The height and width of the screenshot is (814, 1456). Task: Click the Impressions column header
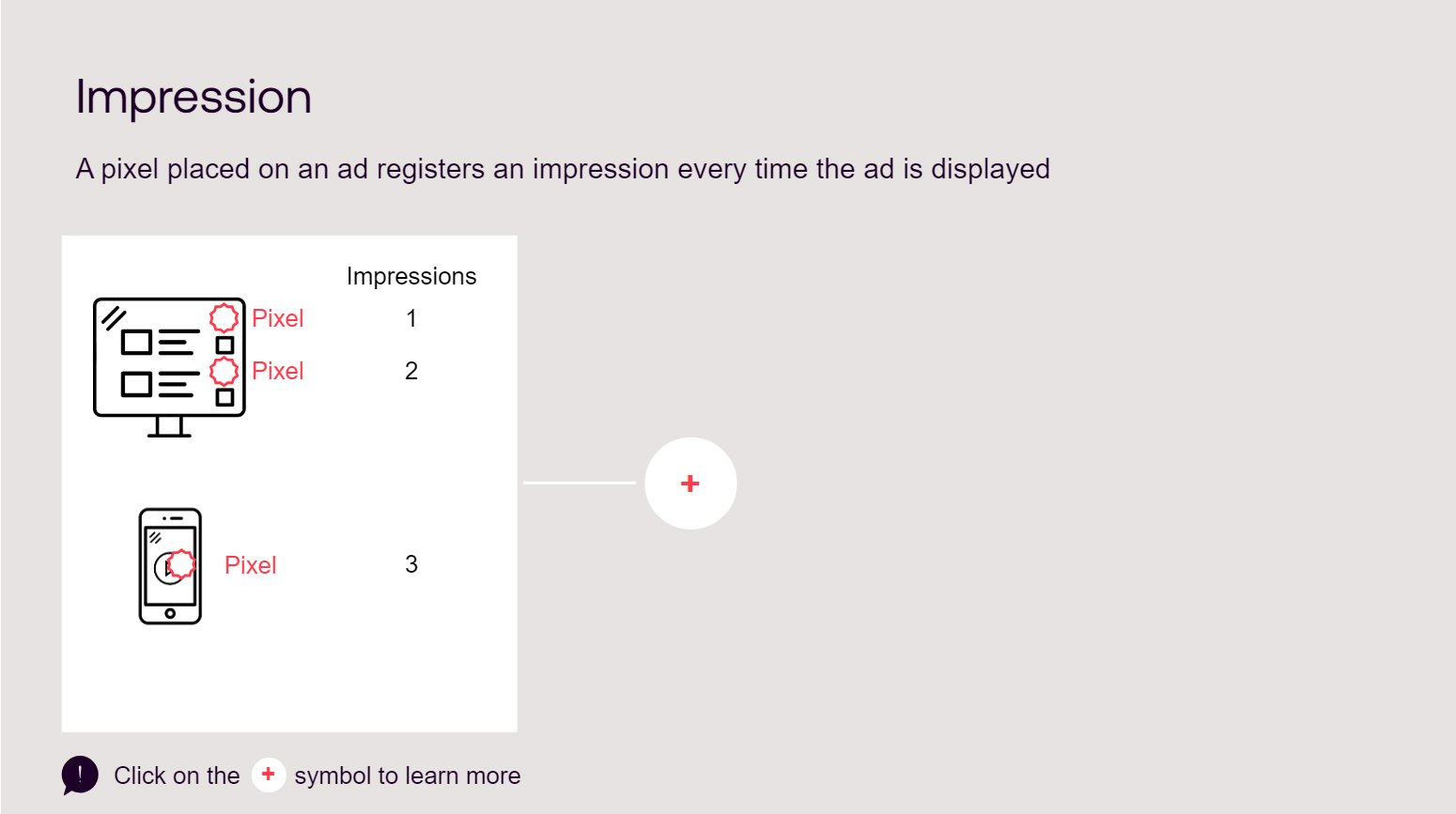pos(411,276)
